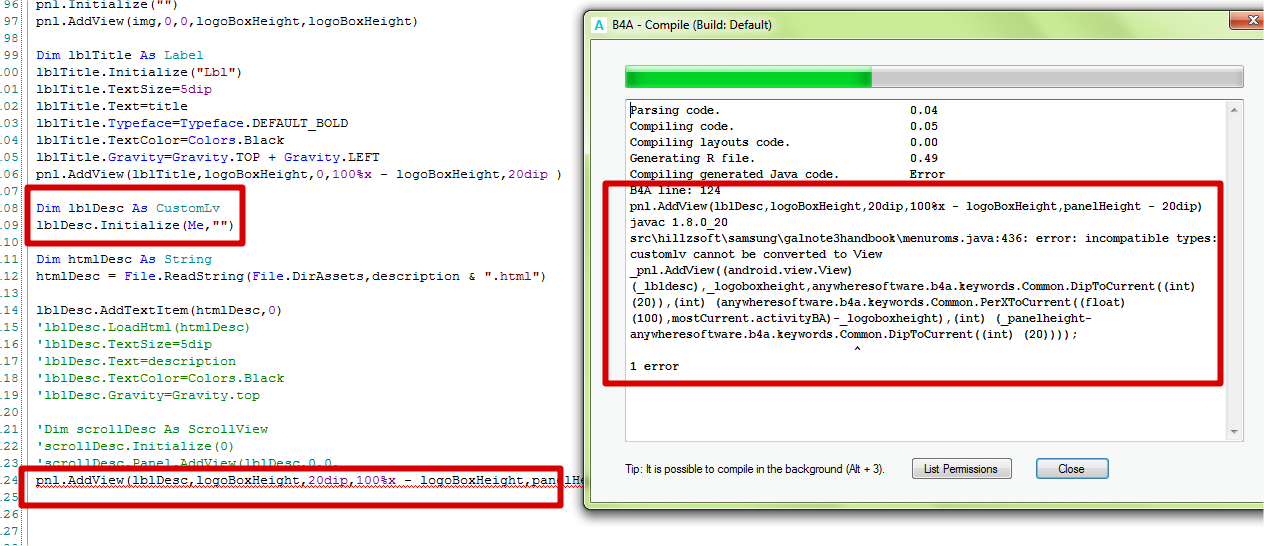
Task: Click the "Compiling layouts code." log line
Action: coord(710,142)
